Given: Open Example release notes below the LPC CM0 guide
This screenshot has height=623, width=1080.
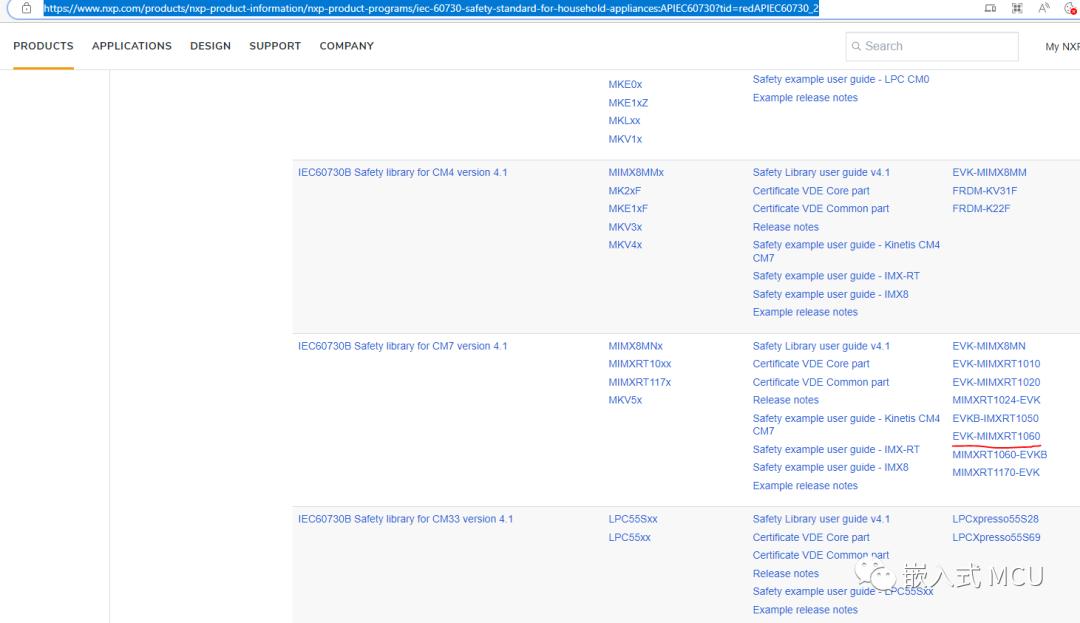Looking at the screenshot, I should 805,98.
